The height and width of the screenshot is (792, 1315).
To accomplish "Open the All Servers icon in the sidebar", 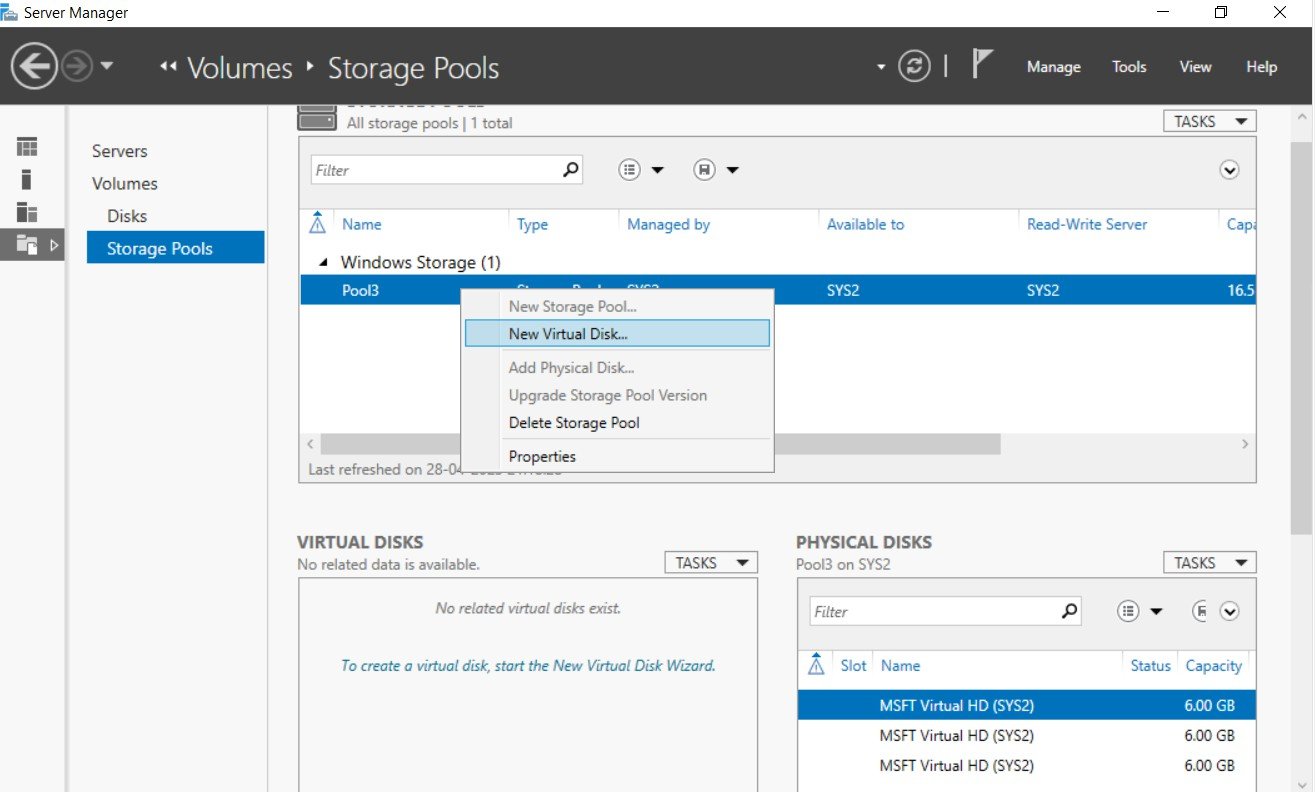I will [27, 212].
